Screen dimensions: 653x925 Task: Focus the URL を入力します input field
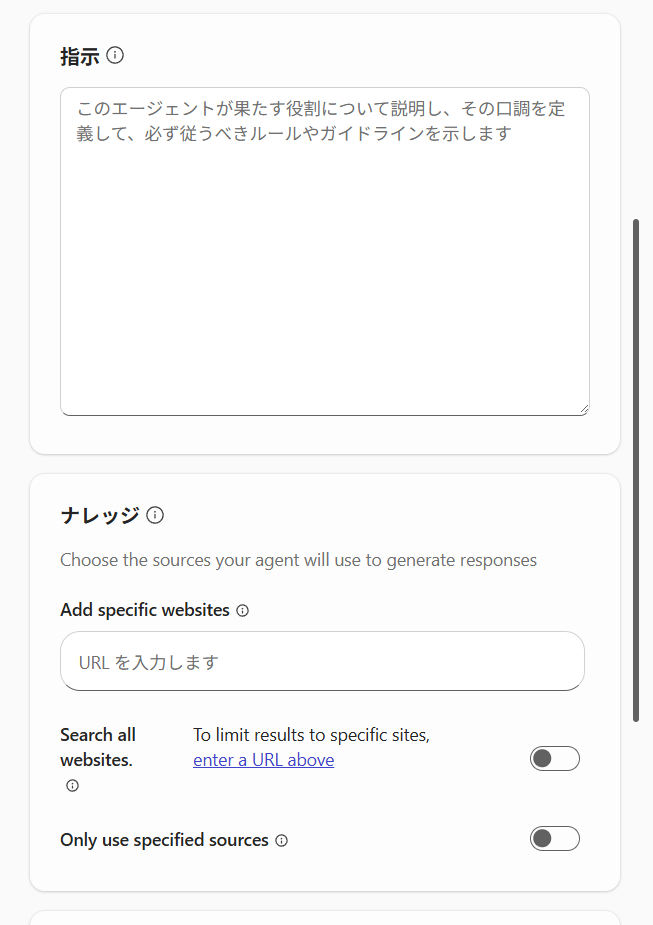[x=322, y=661]
